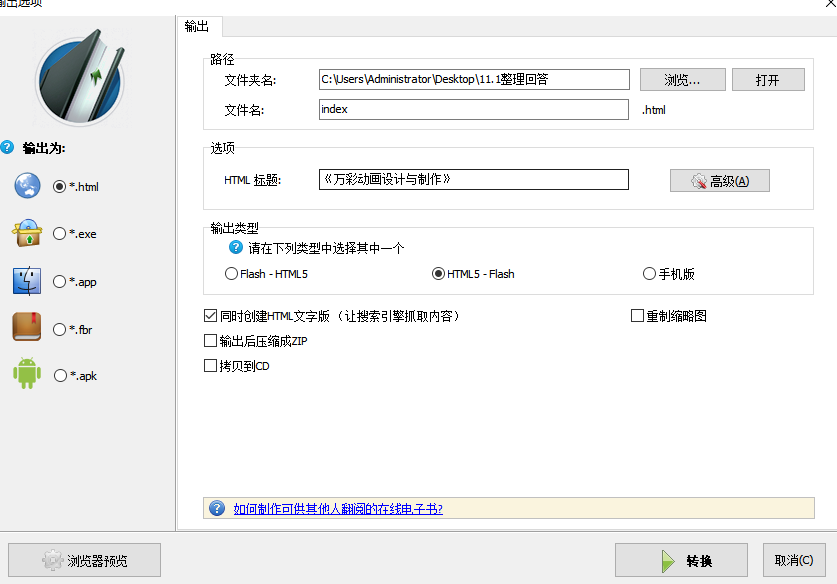Select the *.apk output radio button
837x584 pixels.
tap(60, 376)
